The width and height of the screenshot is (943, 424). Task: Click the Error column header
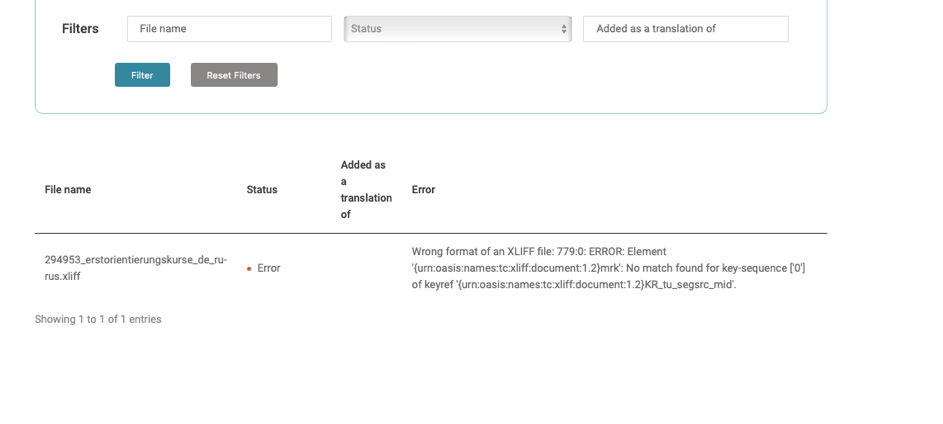(x=423, y=189)
